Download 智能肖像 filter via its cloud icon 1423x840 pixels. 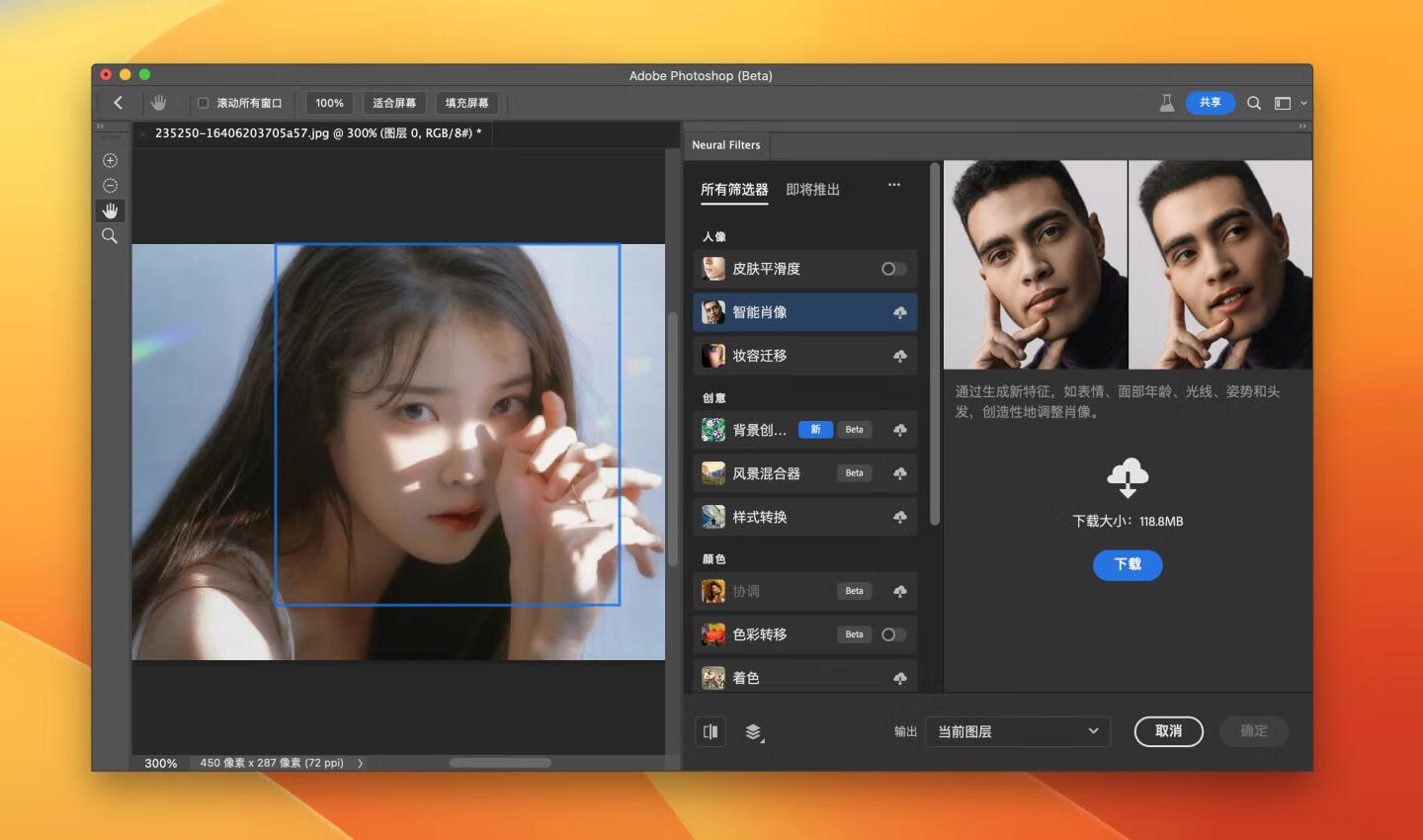click(900, 312)
